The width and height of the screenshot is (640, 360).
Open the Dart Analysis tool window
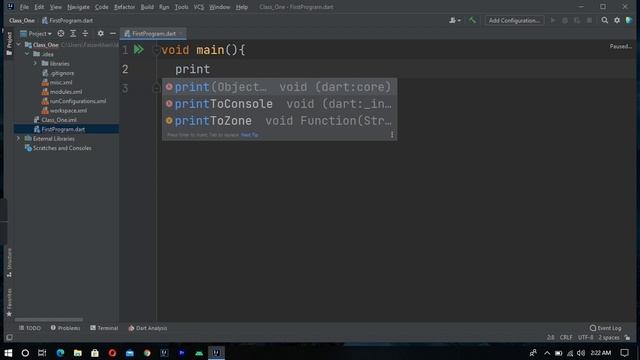point(148,328)
